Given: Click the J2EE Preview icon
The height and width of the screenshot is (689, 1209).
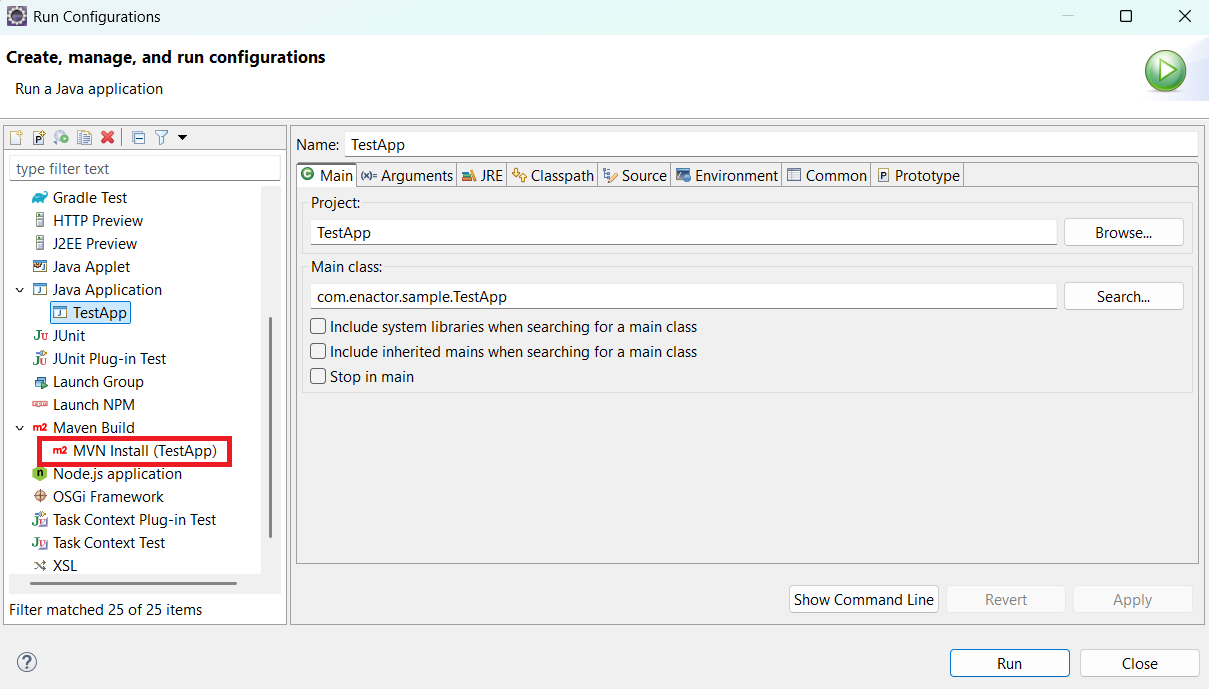Looking at the screenshot, I should 40,244.
